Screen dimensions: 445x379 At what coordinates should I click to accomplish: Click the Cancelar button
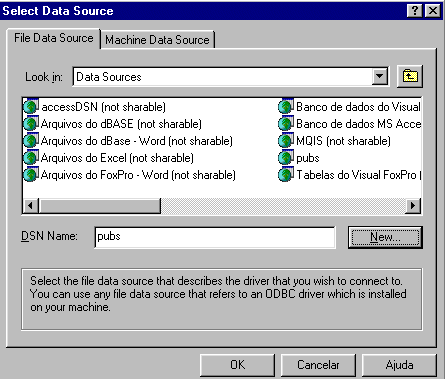318,365
